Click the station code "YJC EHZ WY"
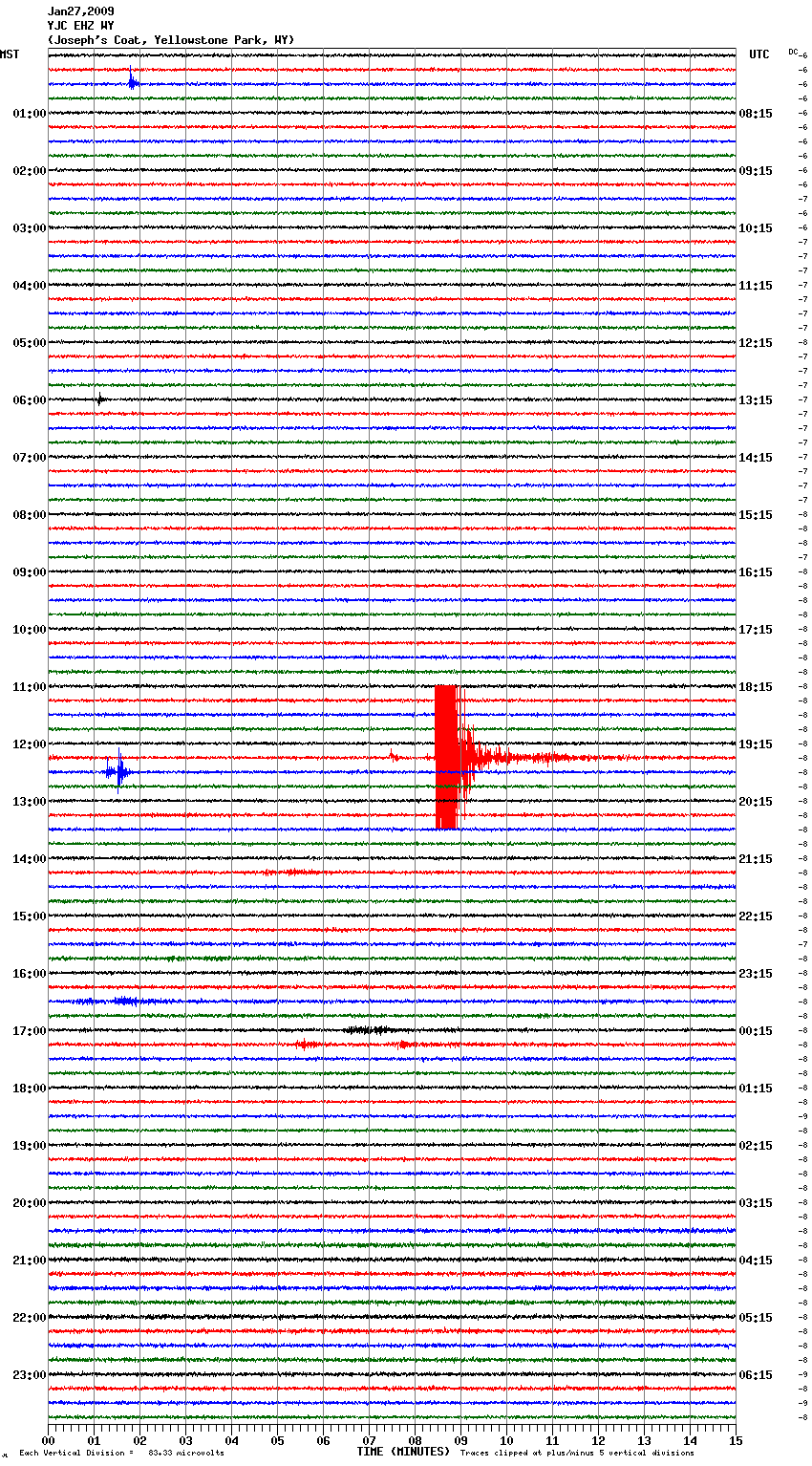This screenshot has height=1466, width=812. click(x=80, y=26)
